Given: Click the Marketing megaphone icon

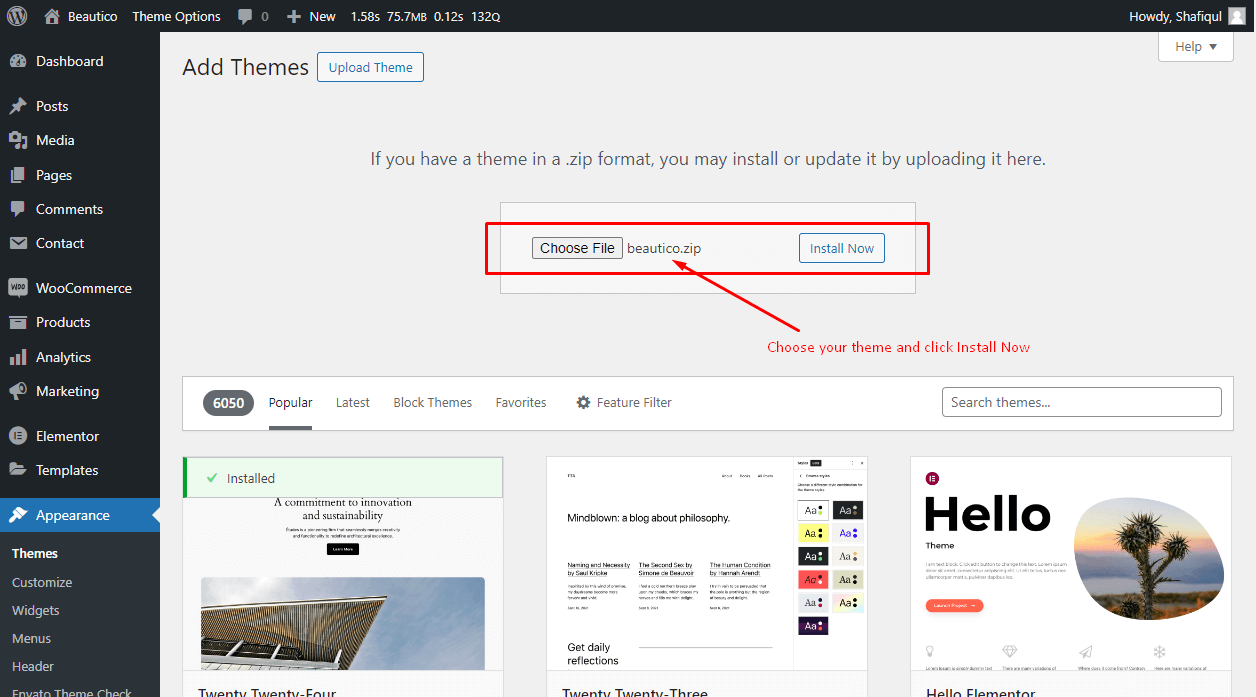Looking at the screenshot, I should click(x=18, y=391).
